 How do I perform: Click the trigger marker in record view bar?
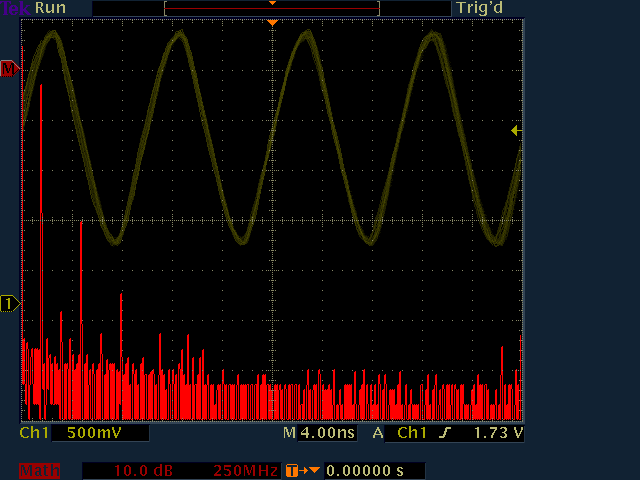coord(272,4)
